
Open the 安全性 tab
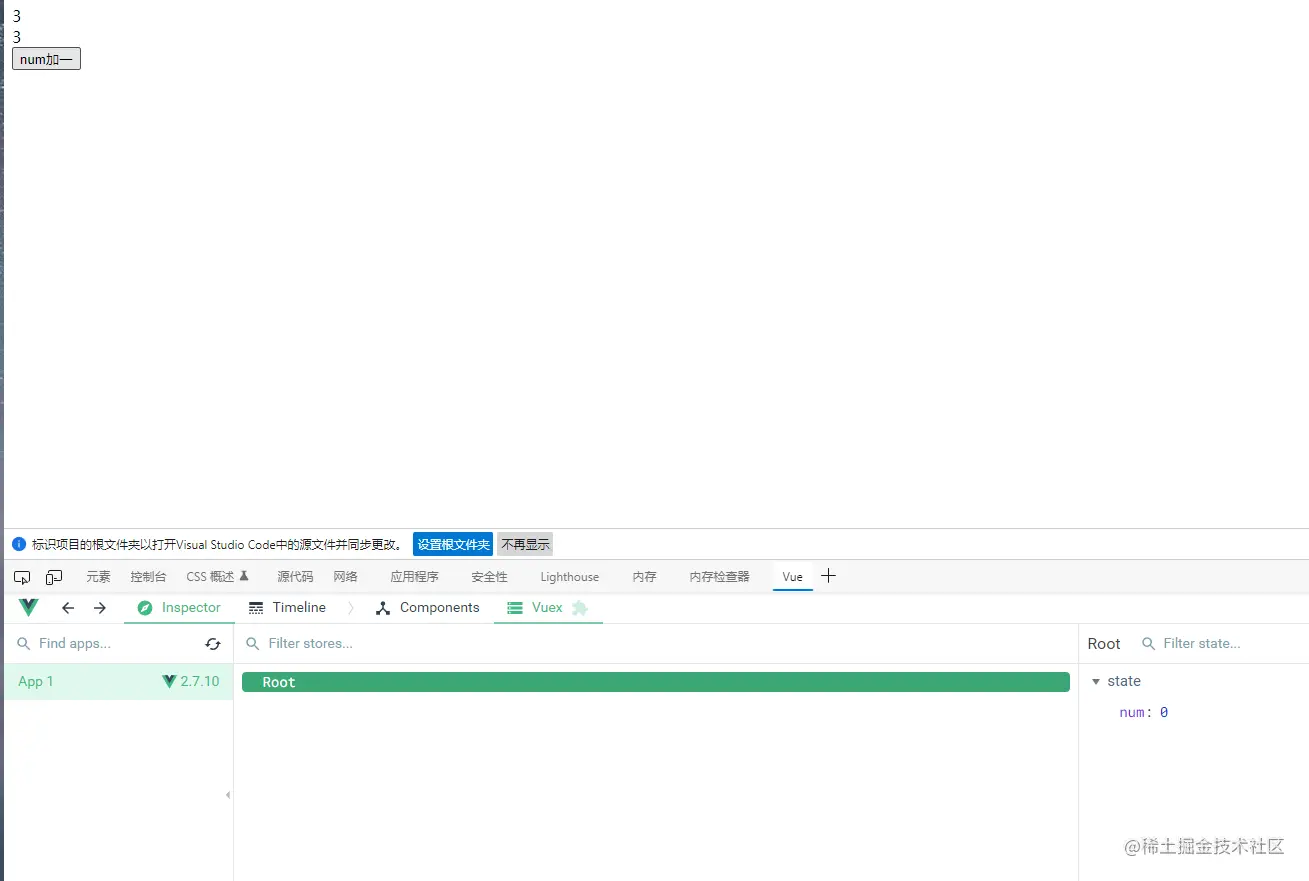(x=489, y=577)
